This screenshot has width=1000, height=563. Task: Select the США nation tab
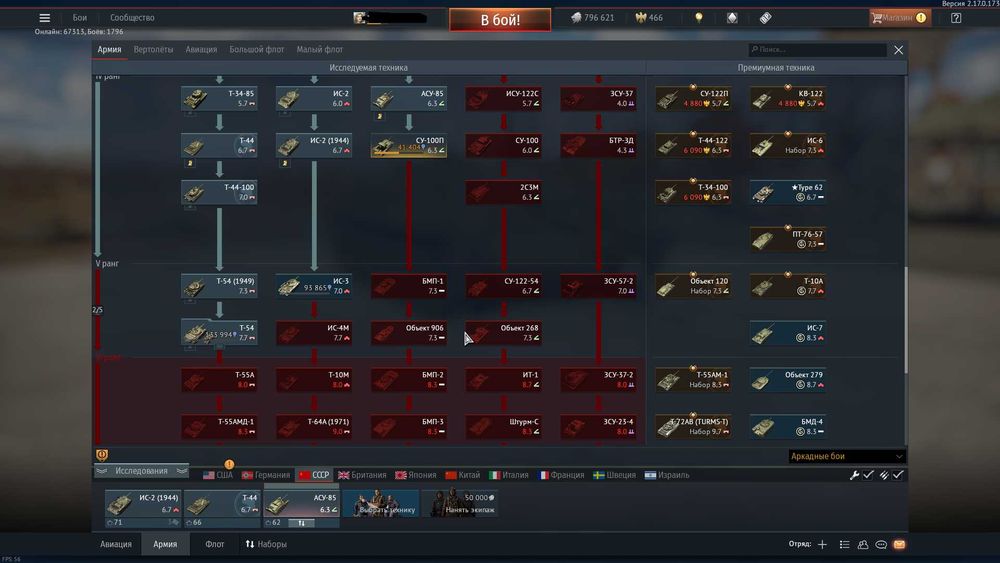coord(218,475)
